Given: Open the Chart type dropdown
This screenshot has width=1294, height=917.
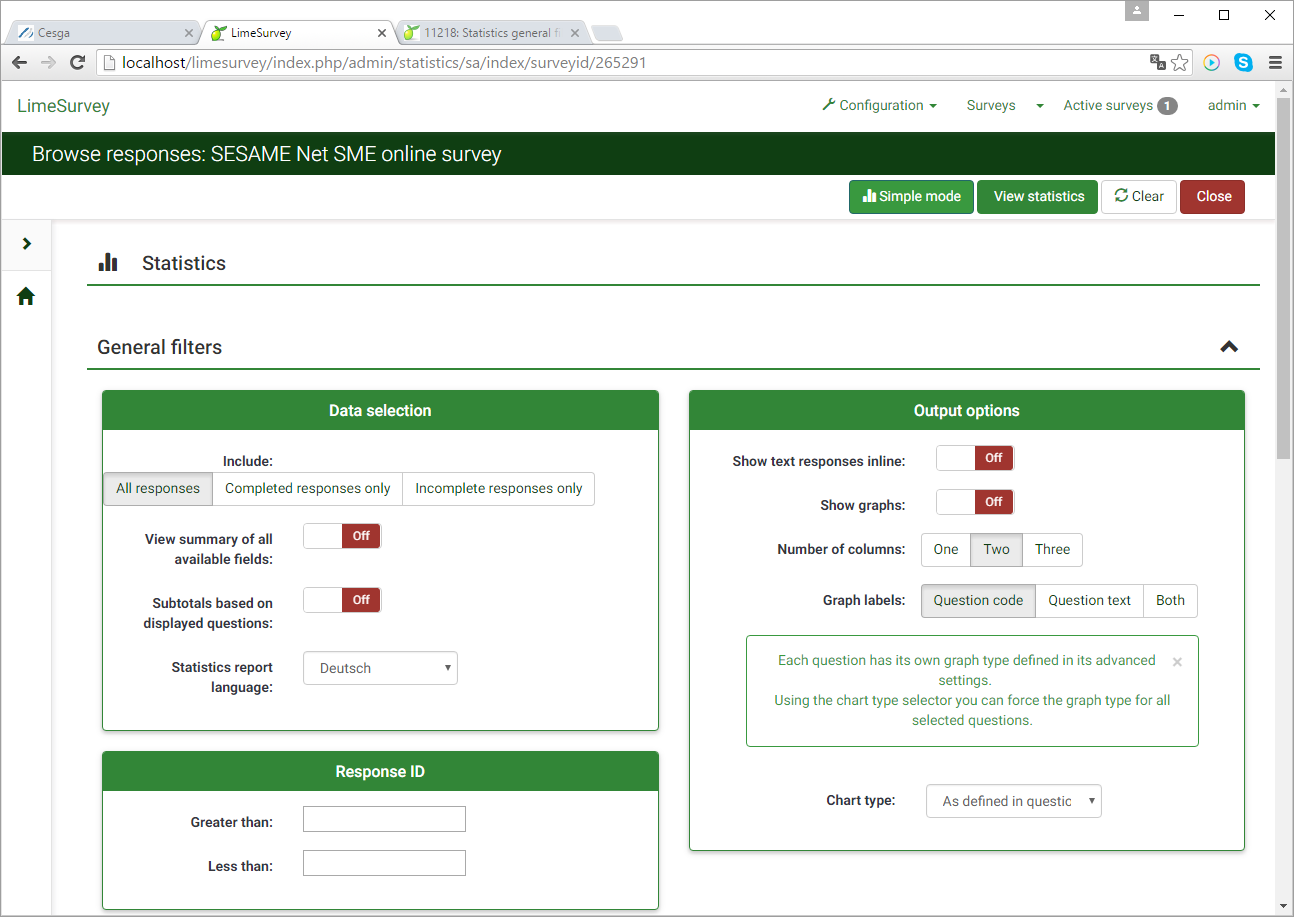Looking at the screenshot, I should click(1013, 801).
